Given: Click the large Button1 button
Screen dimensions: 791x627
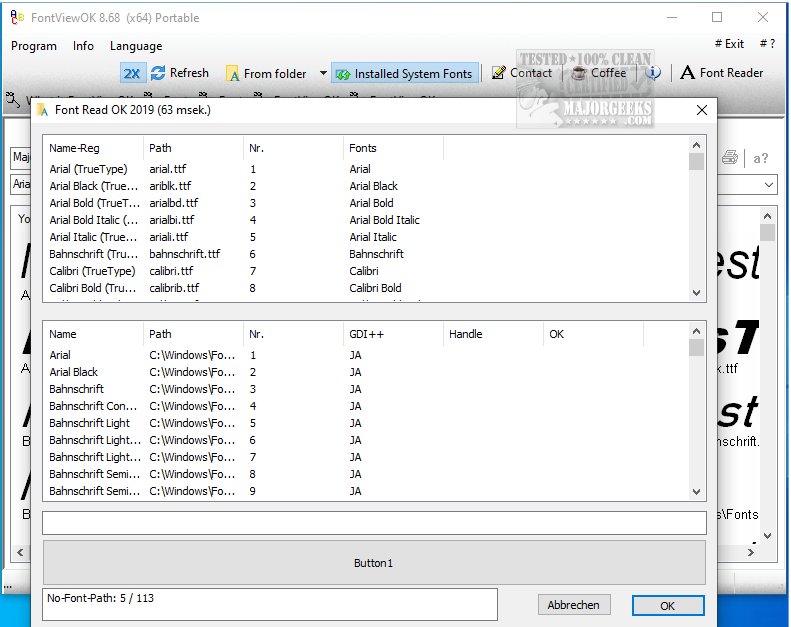Looking at the screenshot, I should (x=374, y=563).
